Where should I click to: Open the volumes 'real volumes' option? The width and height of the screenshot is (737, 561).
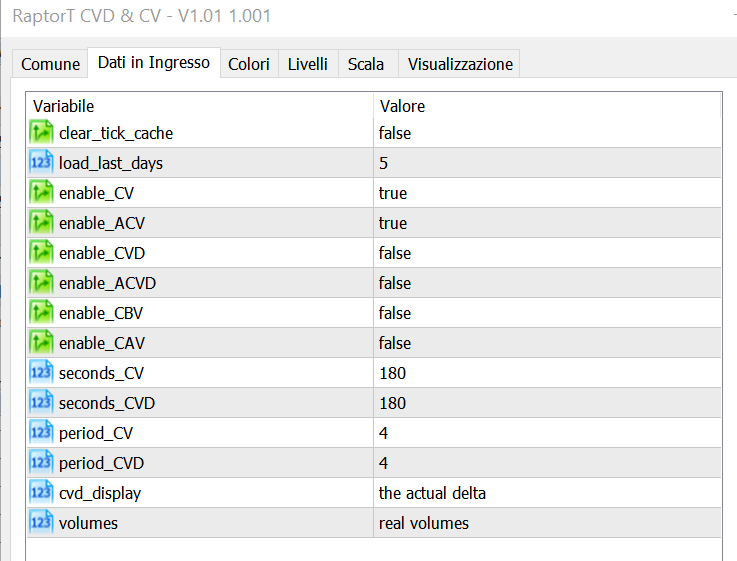[423, 523]
